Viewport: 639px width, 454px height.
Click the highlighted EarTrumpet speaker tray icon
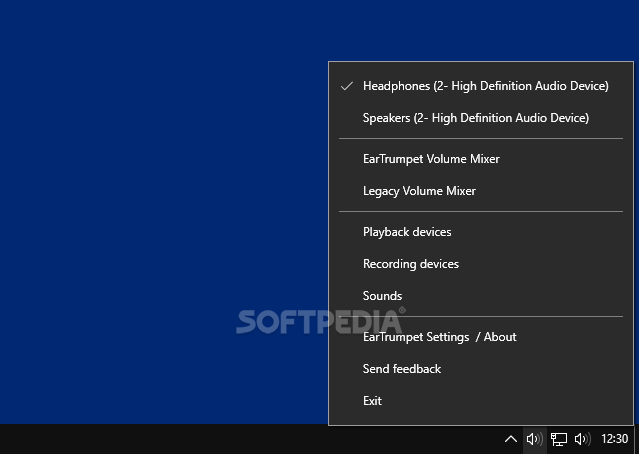coord(535,439)
